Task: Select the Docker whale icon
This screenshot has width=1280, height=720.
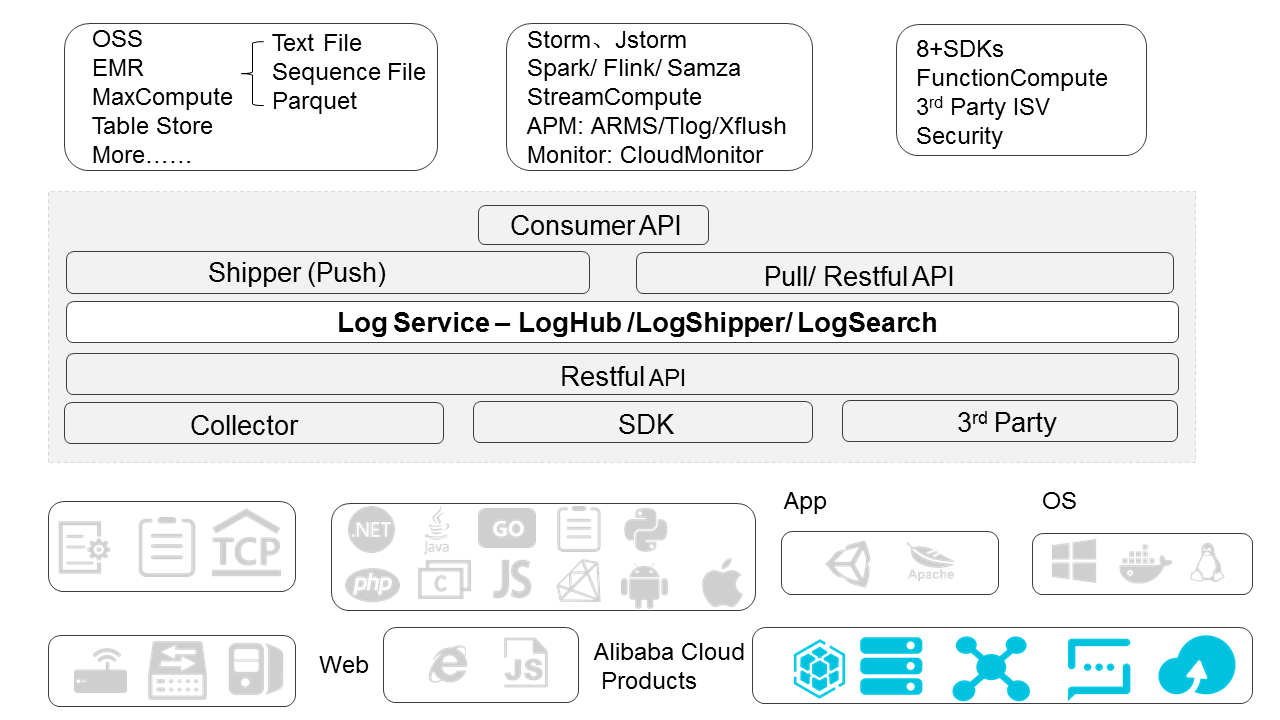Action: point(1144,564)
